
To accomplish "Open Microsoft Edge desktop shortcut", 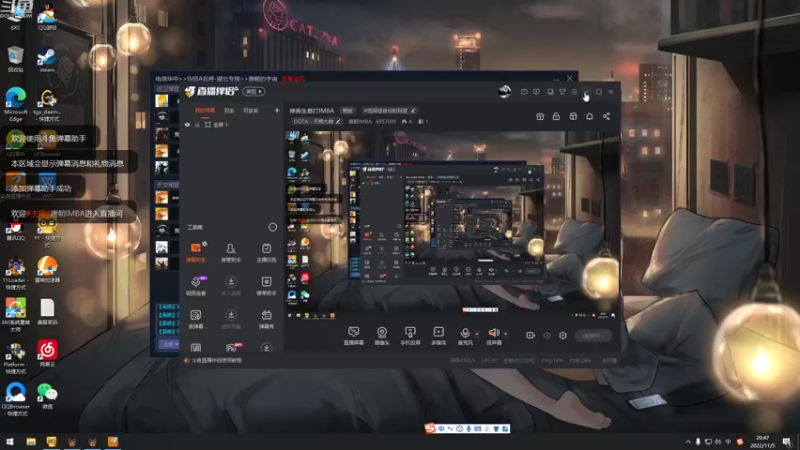I will [16, 104].
